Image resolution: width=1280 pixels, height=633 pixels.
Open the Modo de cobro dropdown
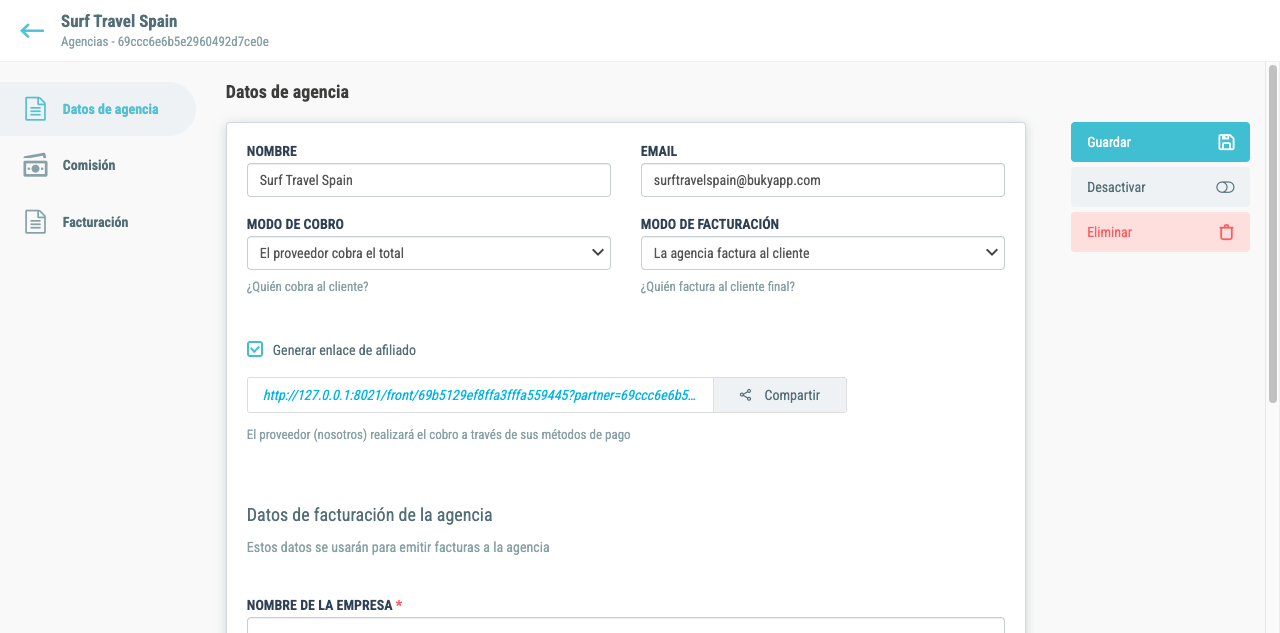(428, 253)
